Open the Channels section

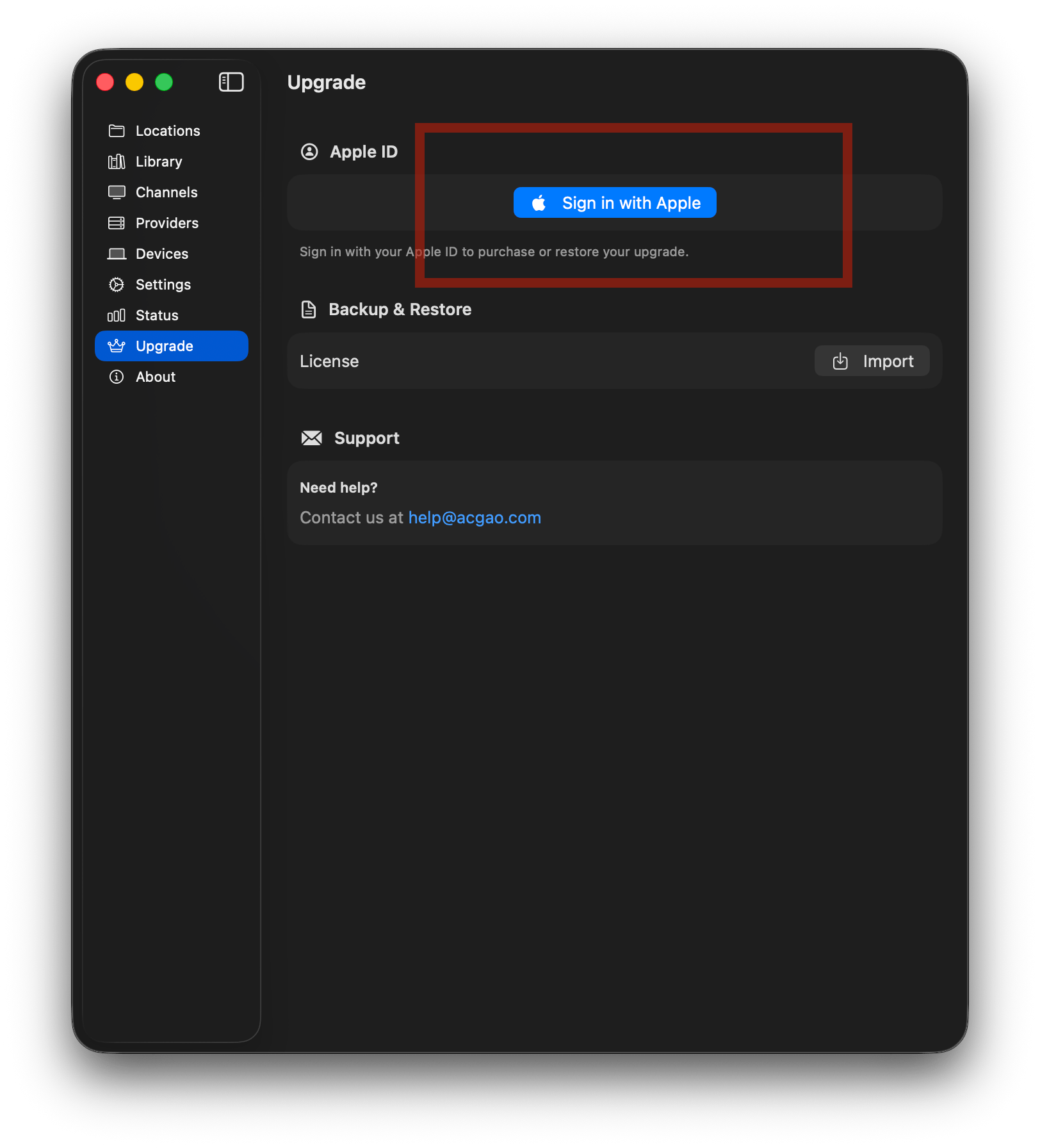click(x=167, y=192)
